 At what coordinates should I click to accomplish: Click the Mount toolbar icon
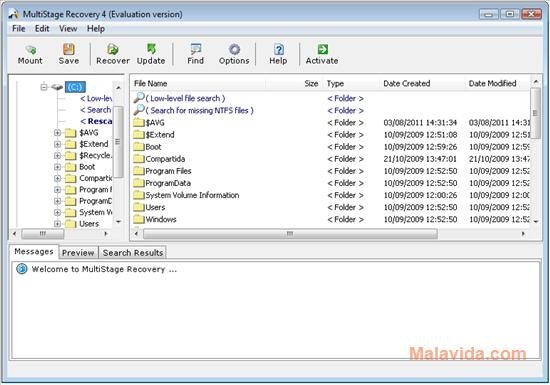(30, 49)
